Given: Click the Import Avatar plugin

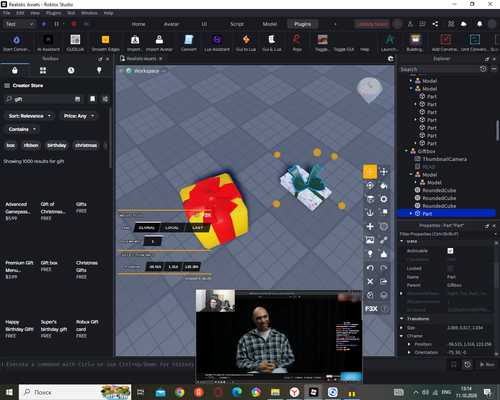Looking at the screenshot, I should [x=159, y=43].
